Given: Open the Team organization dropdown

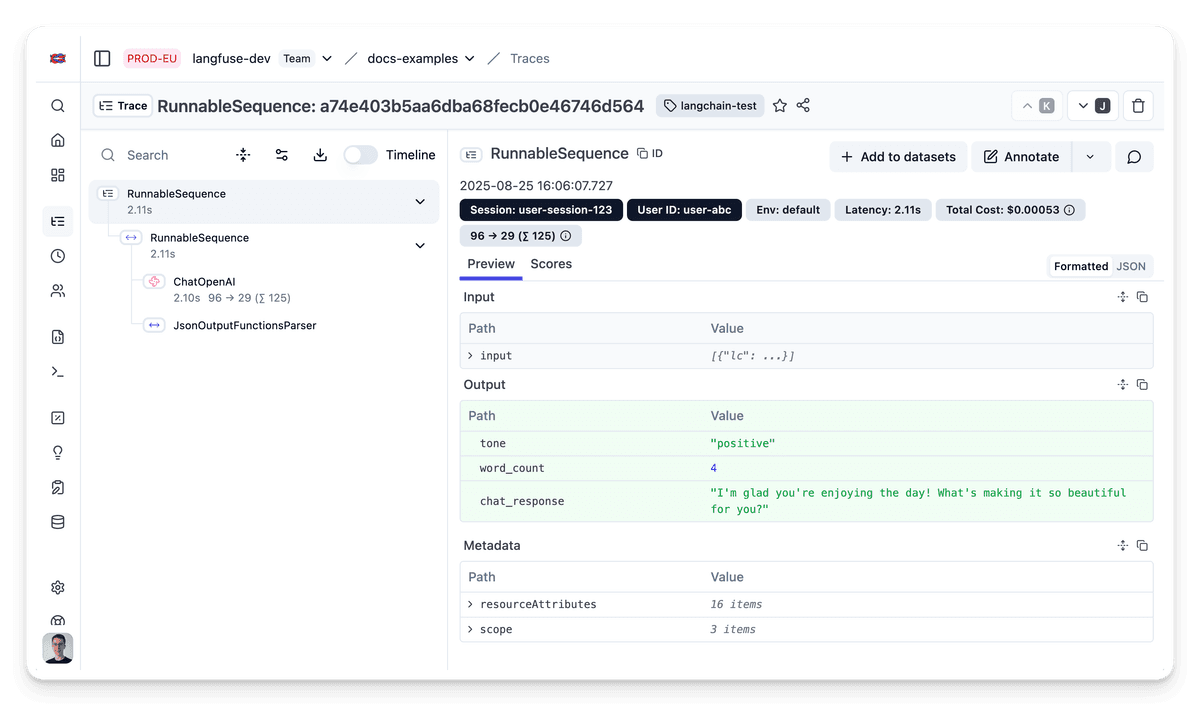Looking at the screenshot, I should click(326, 58).
